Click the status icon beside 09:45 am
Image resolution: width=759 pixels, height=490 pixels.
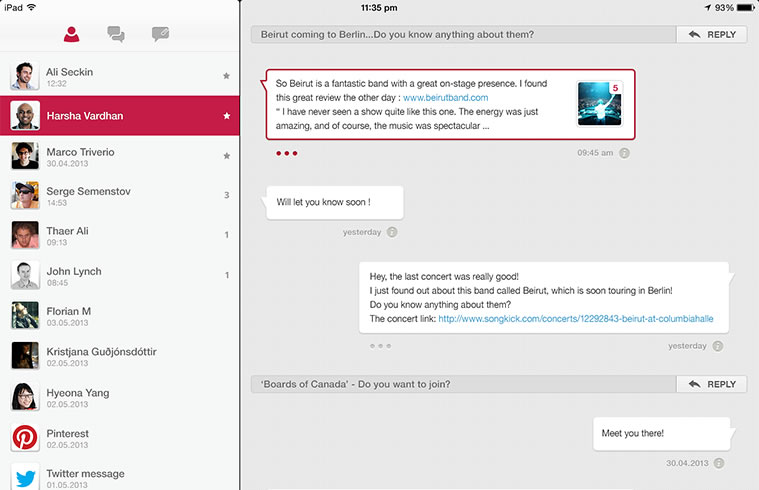tap(624, 153)
